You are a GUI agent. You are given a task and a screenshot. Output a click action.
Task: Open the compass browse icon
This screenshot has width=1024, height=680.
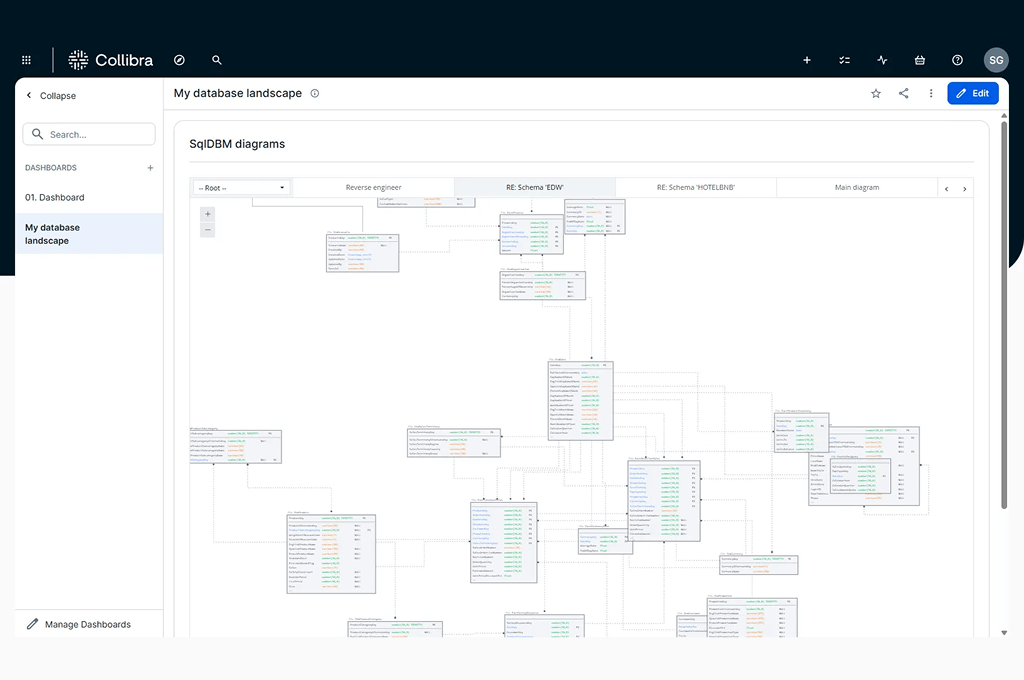pyautogui.click(x=179, y=60)
